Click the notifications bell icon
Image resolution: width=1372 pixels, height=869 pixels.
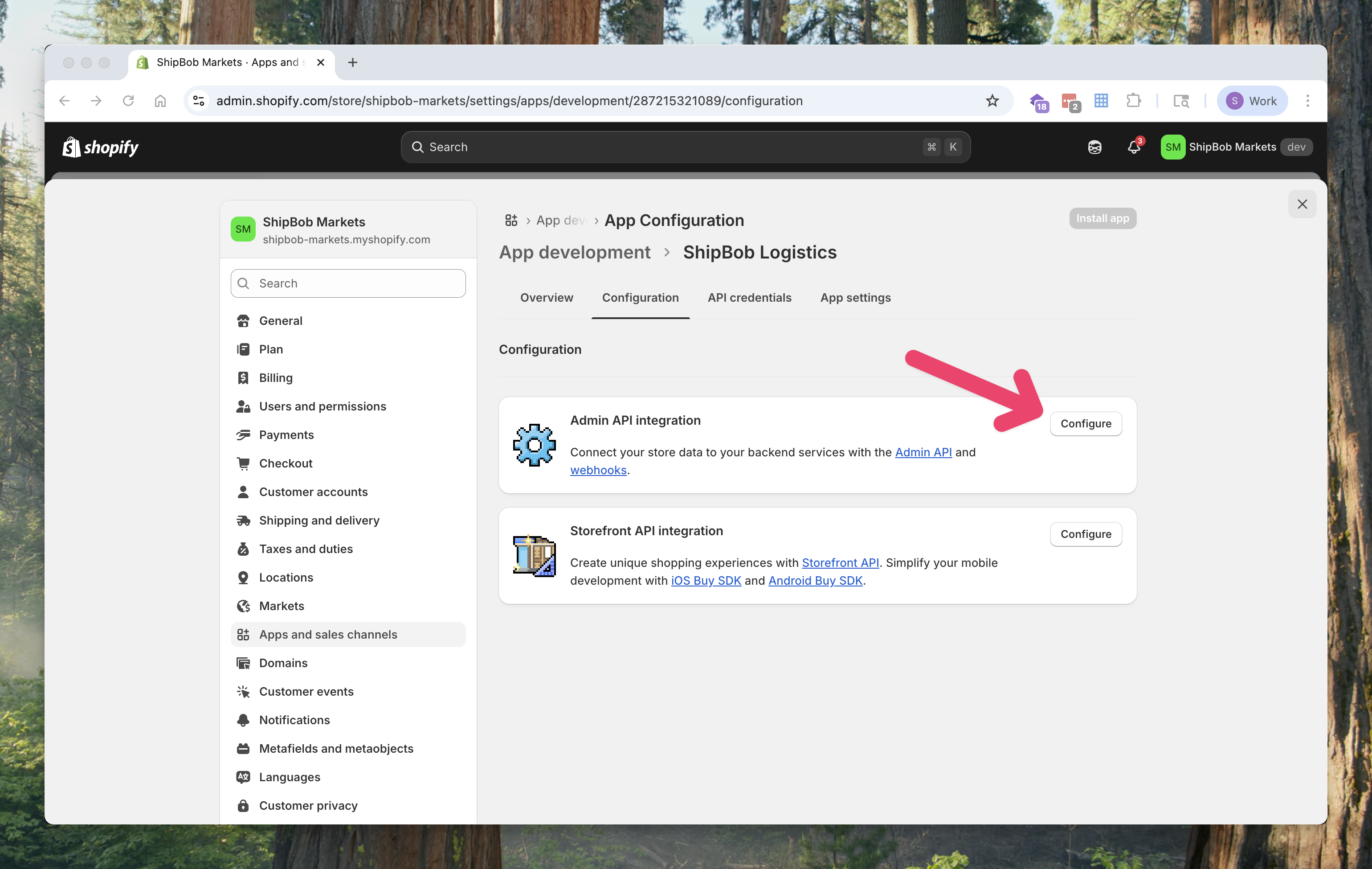[x=1133, y=147]
